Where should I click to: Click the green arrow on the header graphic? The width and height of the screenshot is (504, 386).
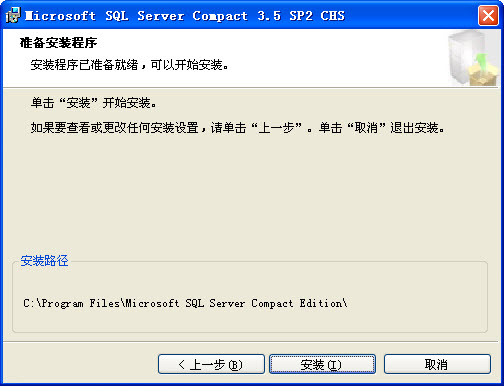[x=480, y=62]
